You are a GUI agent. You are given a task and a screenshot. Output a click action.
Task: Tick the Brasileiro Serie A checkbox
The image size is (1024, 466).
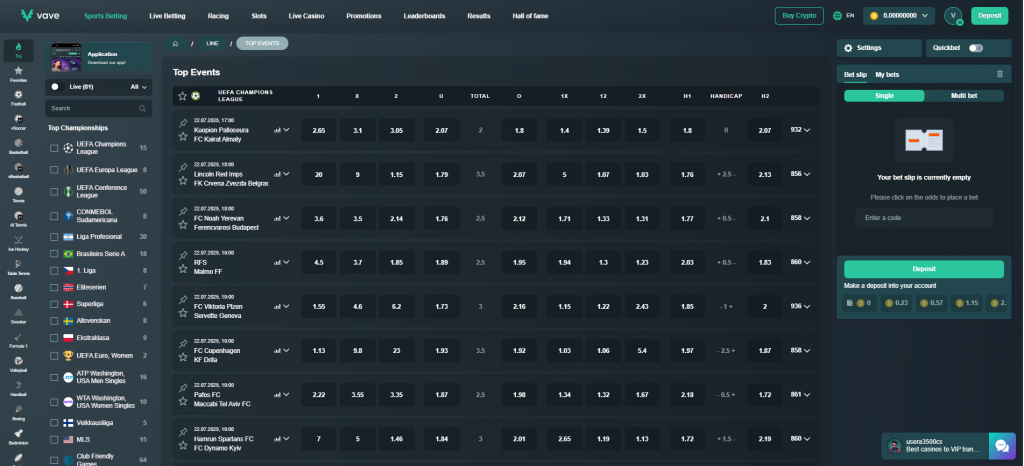[x=54, y=253]
